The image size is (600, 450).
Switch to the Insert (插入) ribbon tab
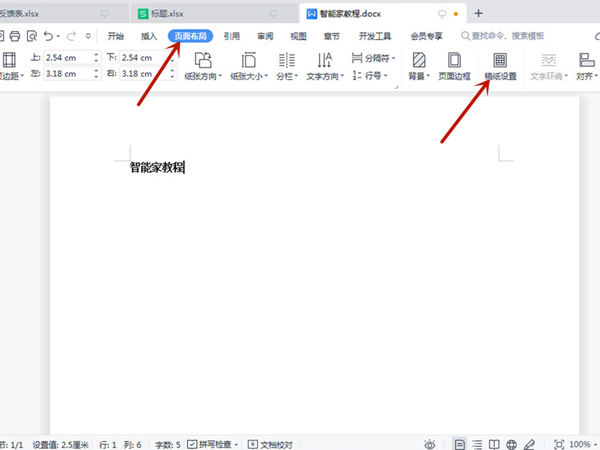tap(149, 35)
